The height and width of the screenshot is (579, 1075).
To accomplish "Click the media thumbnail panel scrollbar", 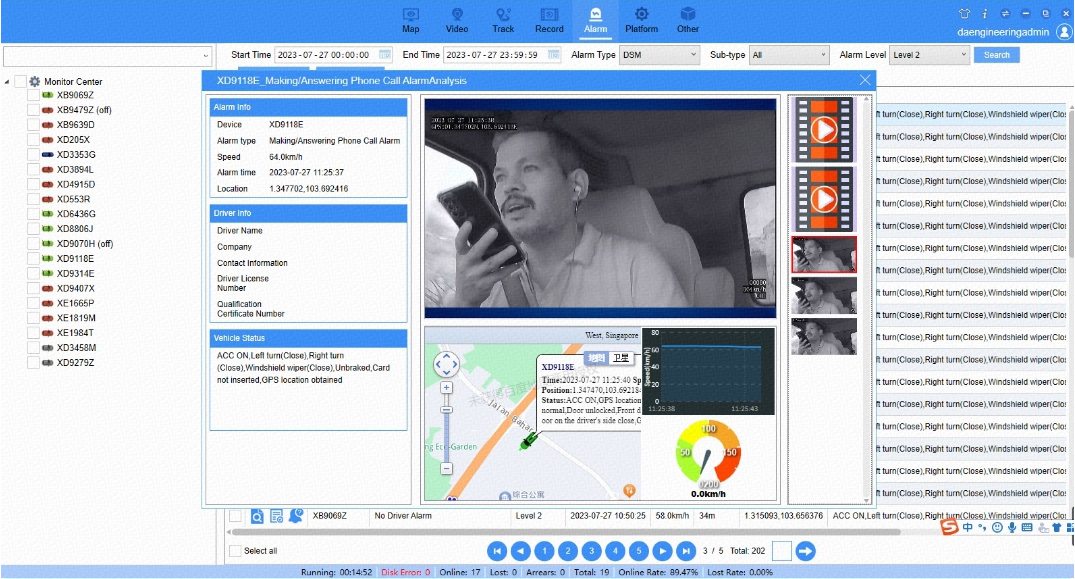I will [867, 300].
